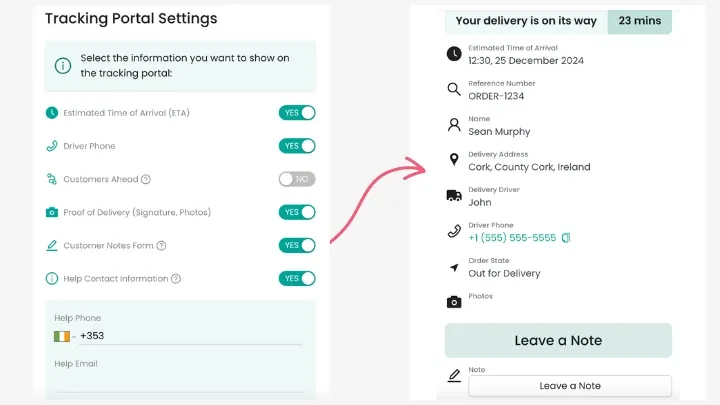720x405 pixels.
Task: Enable the Customers Ahead toggle
Action: point(297,179)
